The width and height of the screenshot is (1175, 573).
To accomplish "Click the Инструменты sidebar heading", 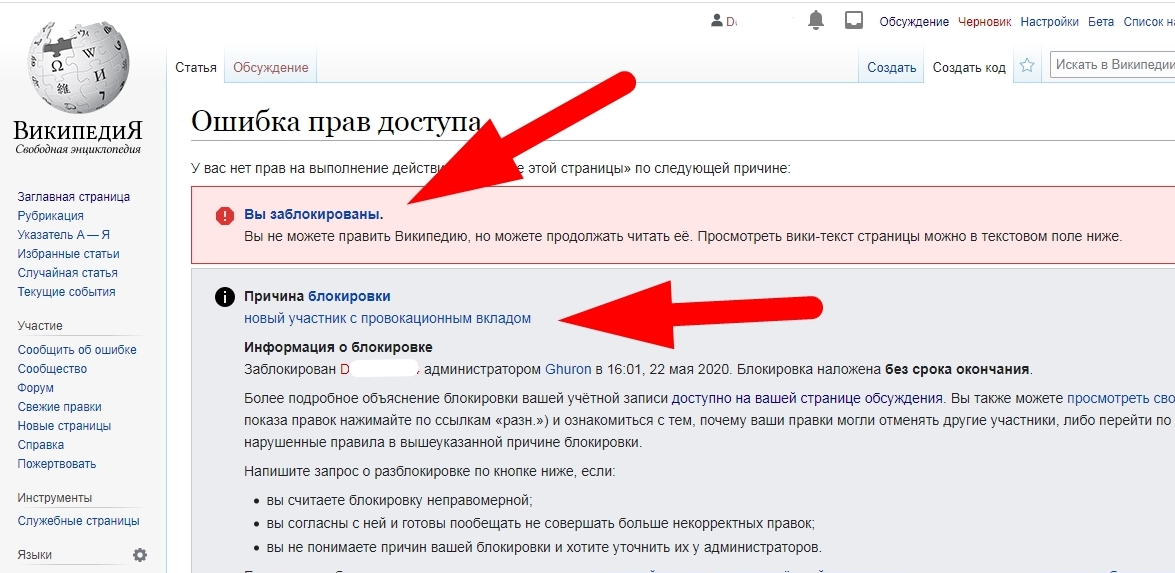I will coord(55,497).
